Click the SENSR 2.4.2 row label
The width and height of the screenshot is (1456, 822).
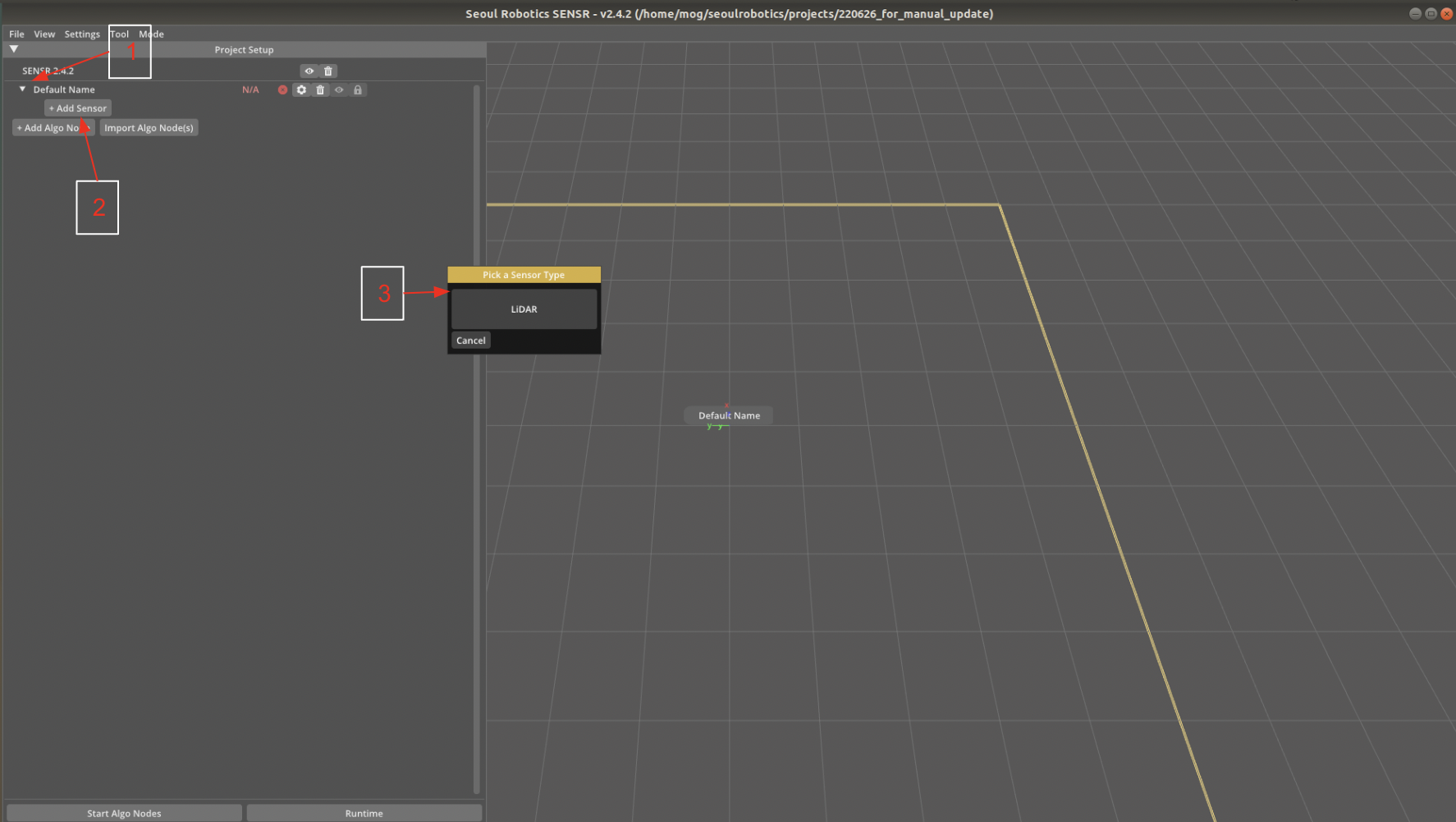coord(48,71)
